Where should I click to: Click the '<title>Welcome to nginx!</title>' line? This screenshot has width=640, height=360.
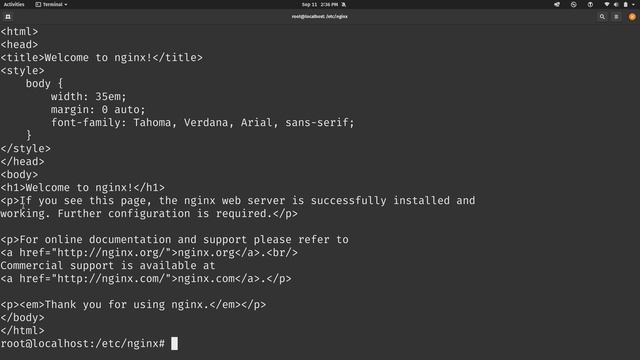[102, 58]
